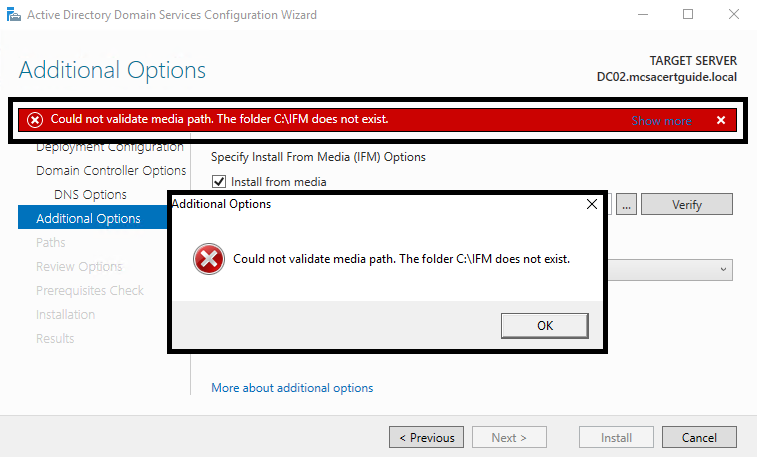Click the wizard app icon in title bar
The image size is (757, 457).
point(14,14)
